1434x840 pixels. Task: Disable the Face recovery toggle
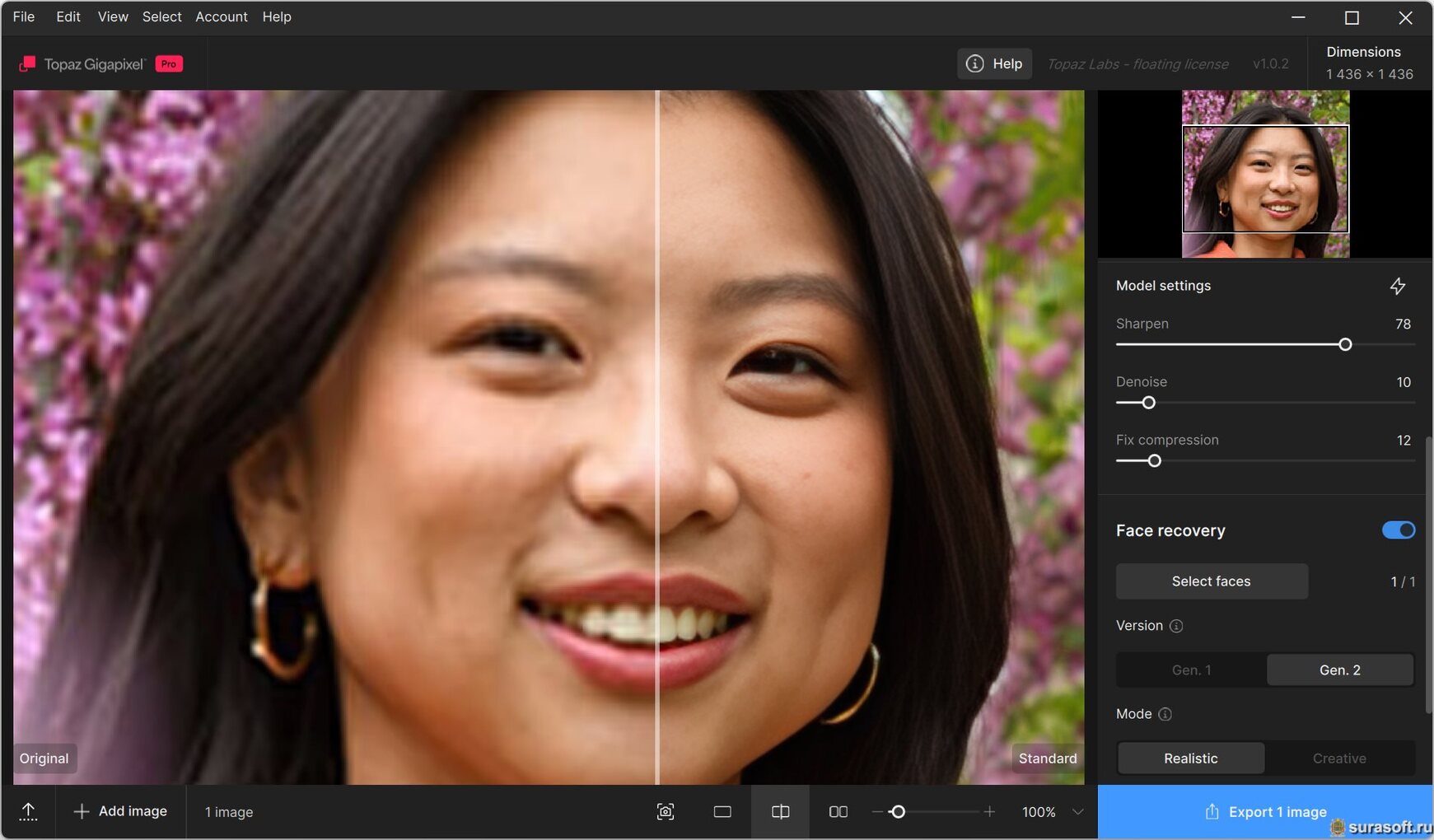click(x=1398, y=530)
